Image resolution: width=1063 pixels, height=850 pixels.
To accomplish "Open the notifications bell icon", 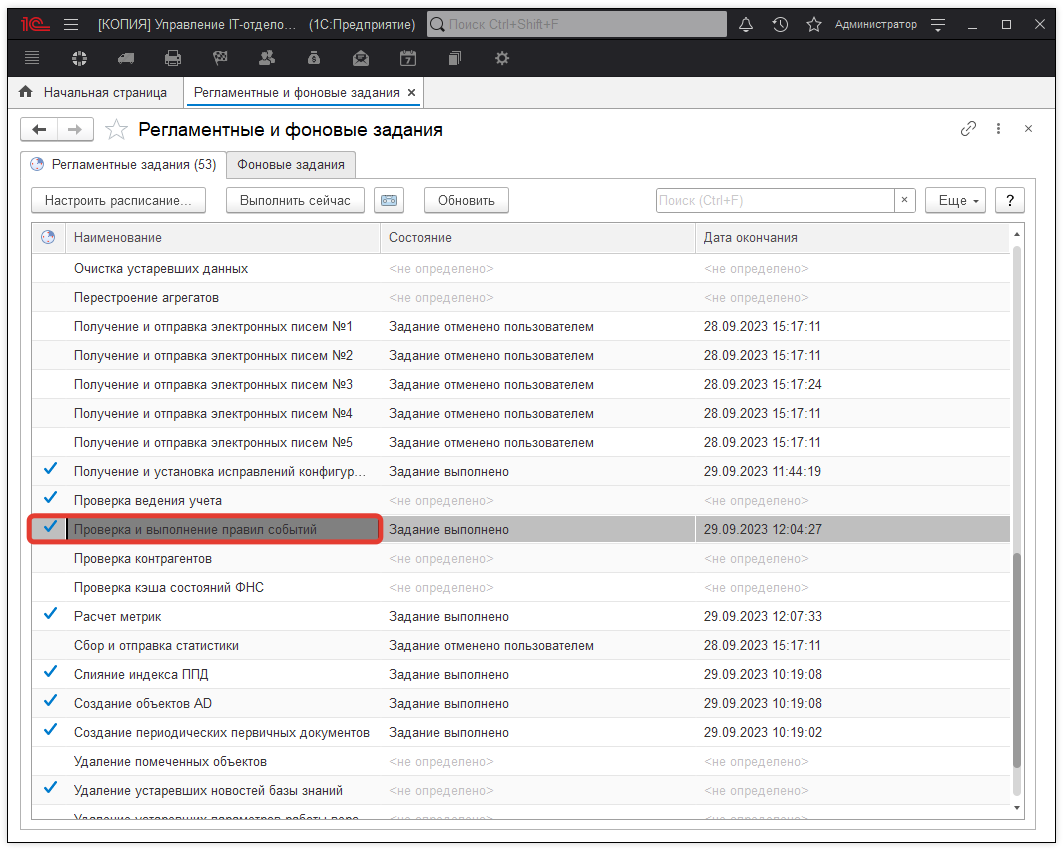I will pyautogui.click(x=745, y=24).
